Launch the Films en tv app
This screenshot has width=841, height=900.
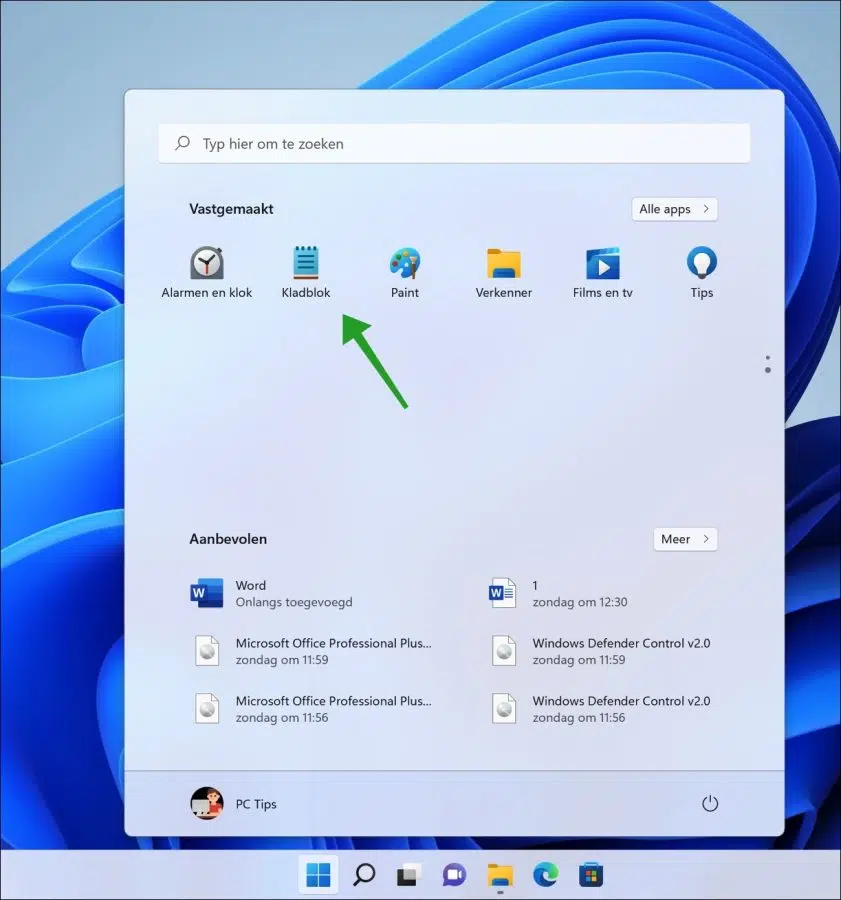pos(603,273)
